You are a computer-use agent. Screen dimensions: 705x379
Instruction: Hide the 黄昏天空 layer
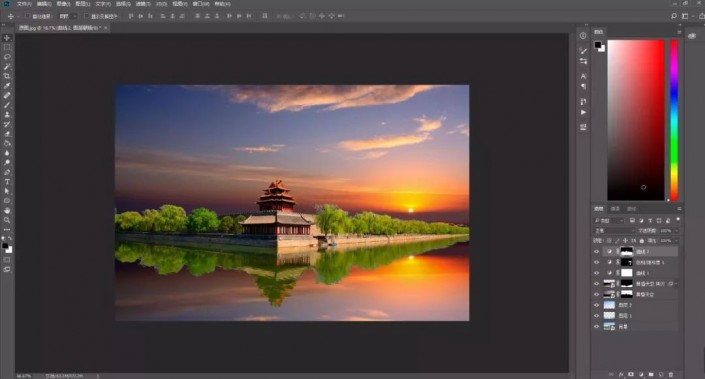(x=597, y=294)
